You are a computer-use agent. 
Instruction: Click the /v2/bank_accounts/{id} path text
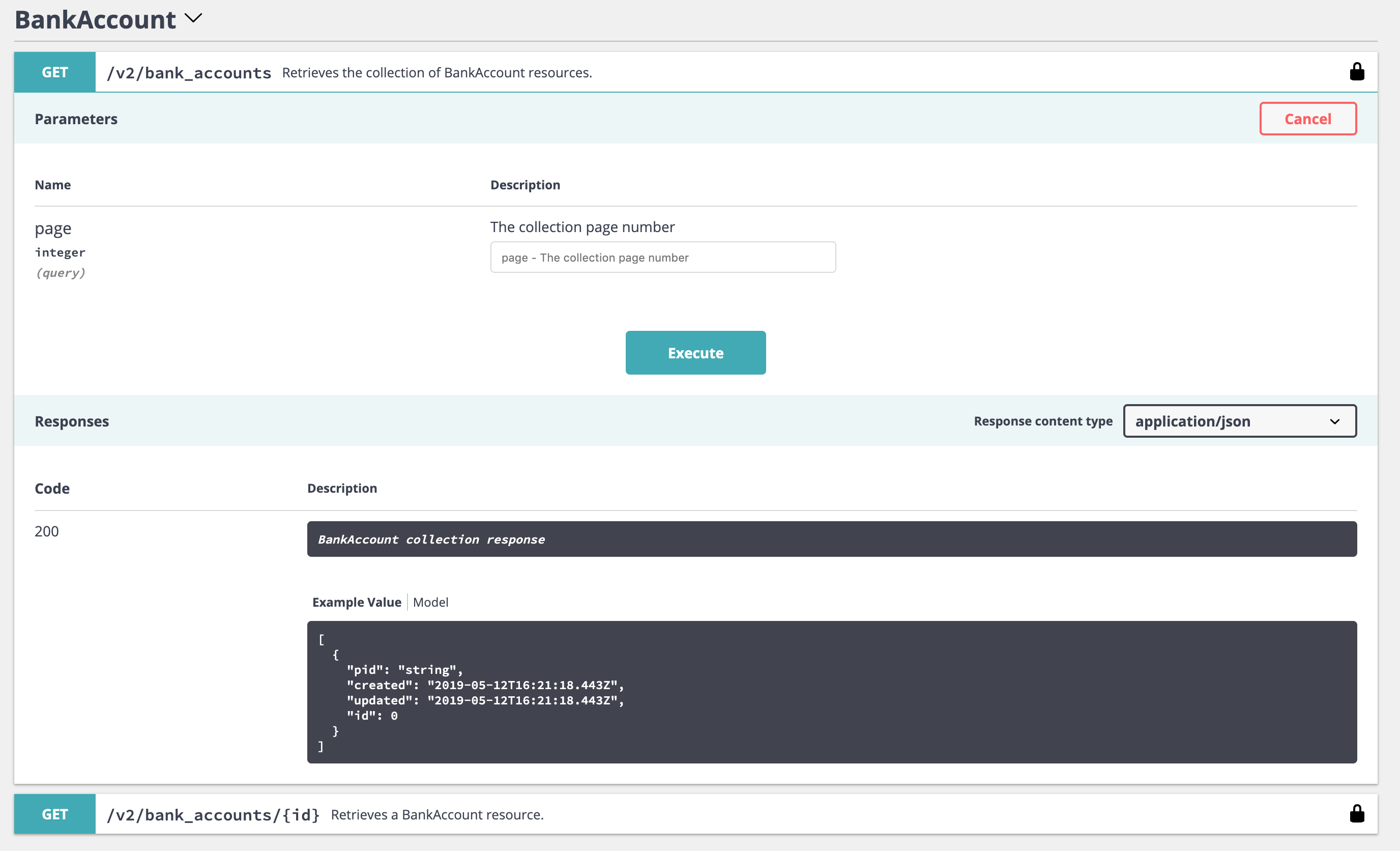tap(213, 815)
